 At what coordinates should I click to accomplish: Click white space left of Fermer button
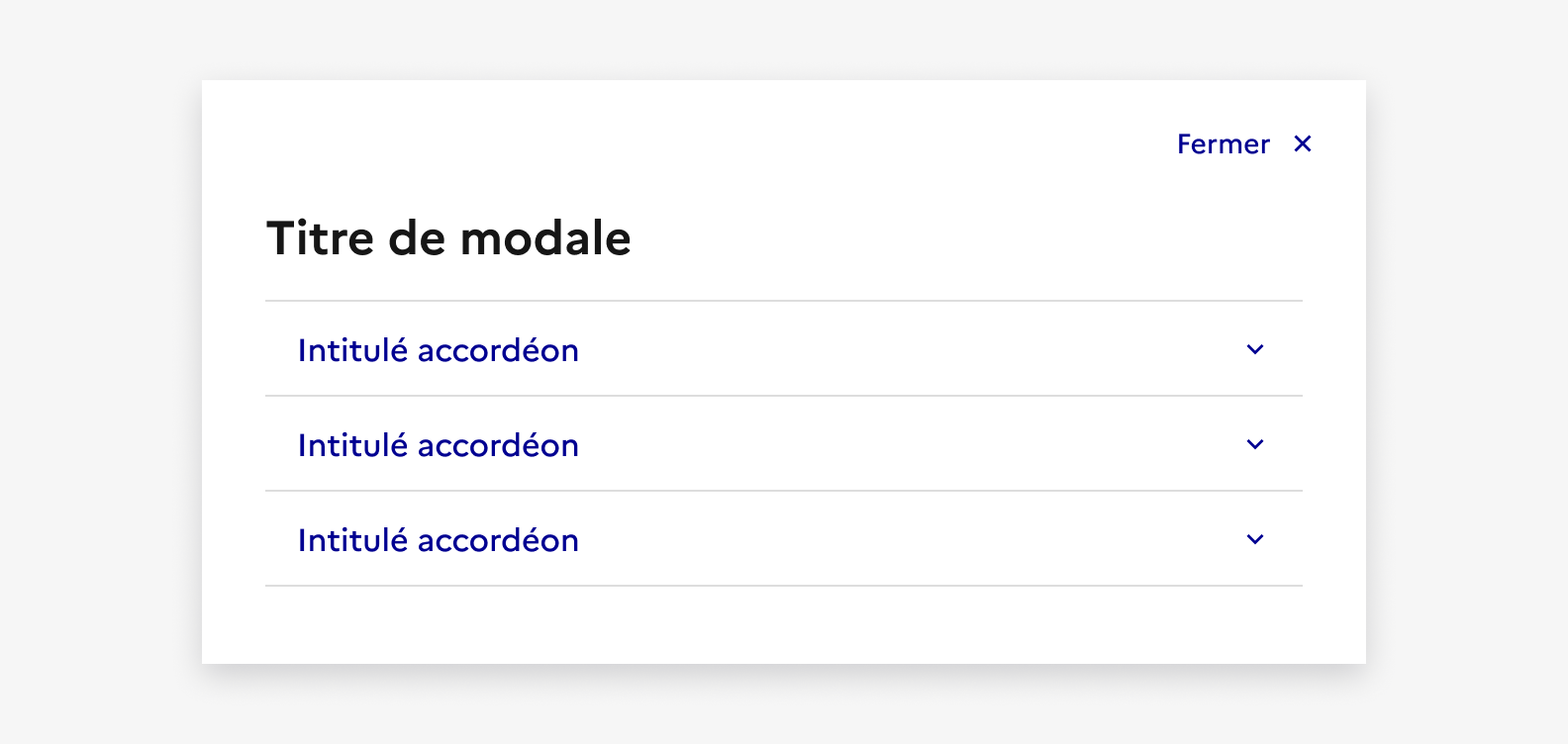click(891, 144)
